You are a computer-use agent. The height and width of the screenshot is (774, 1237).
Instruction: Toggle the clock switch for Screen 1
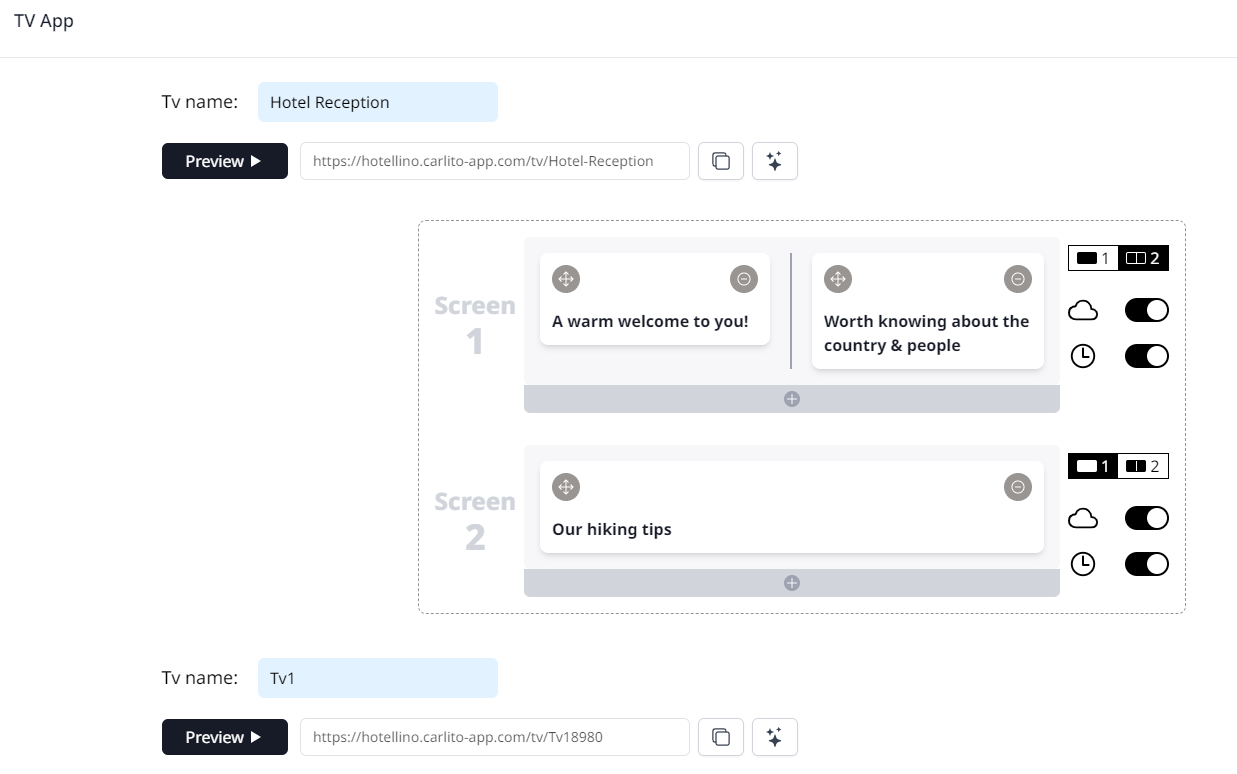click(1146, 356)
